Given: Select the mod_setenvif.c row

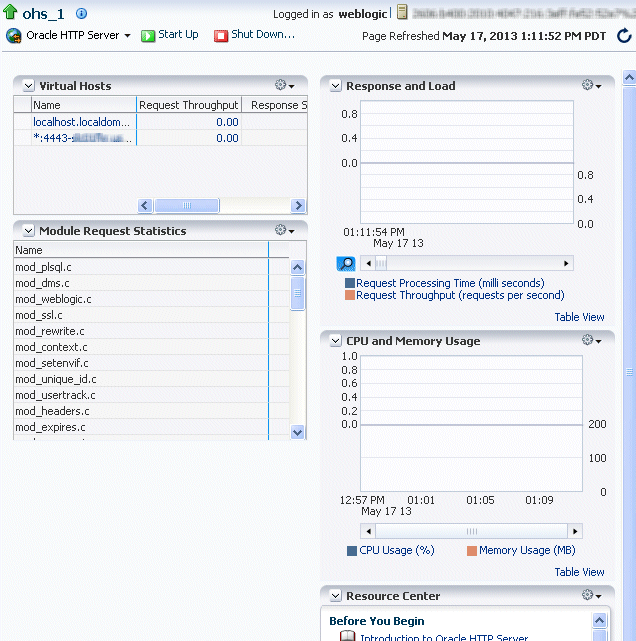Looking at the screenshot, I should pos(151,363).
